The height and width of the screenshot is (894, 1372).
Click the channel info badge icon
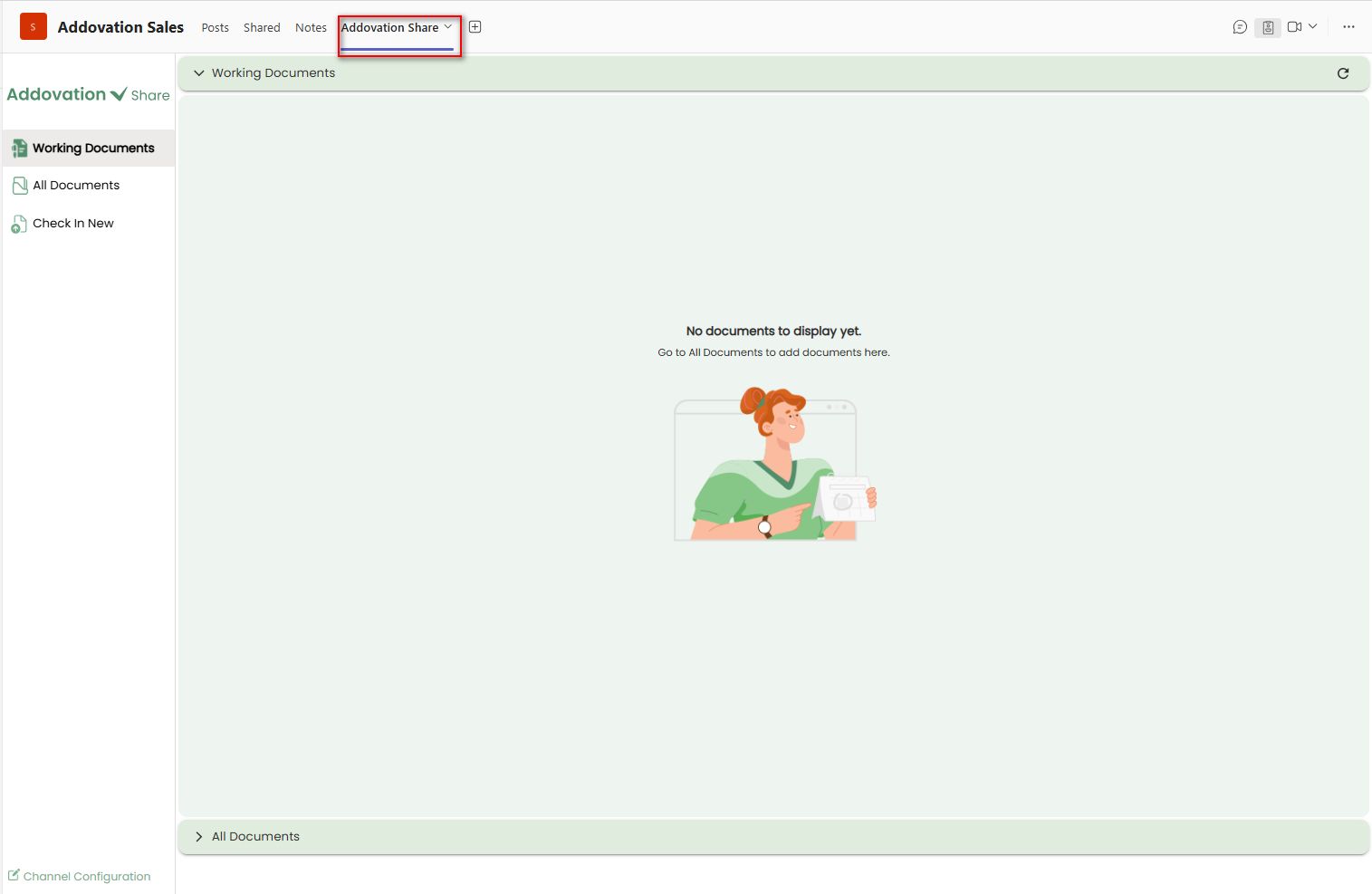click(1268, 27)
